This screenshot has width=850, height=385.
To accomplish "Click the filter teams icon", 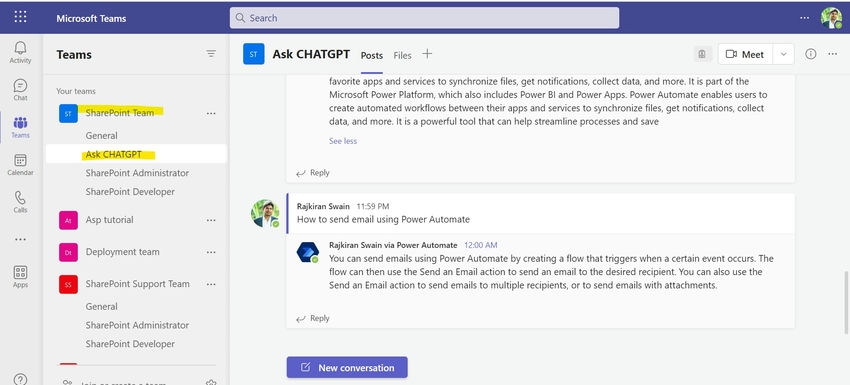I will point(211,54).
